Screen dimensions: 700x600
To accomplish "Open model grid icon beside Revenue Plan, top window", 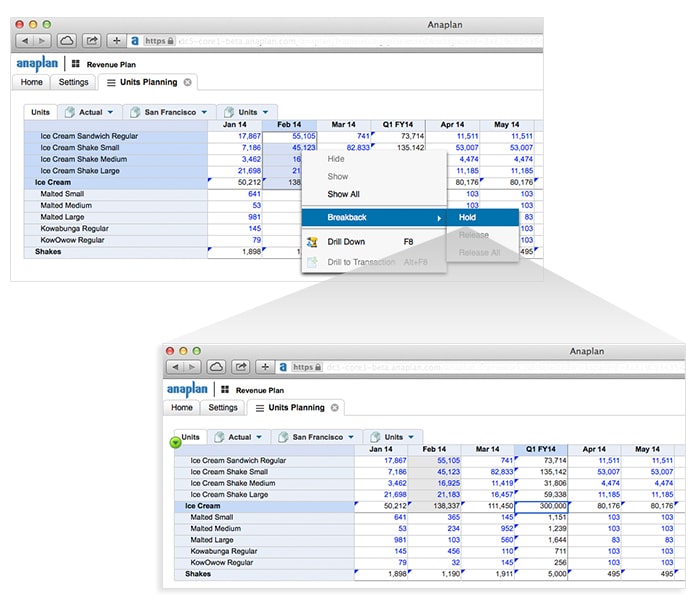I will click(75, 64).
